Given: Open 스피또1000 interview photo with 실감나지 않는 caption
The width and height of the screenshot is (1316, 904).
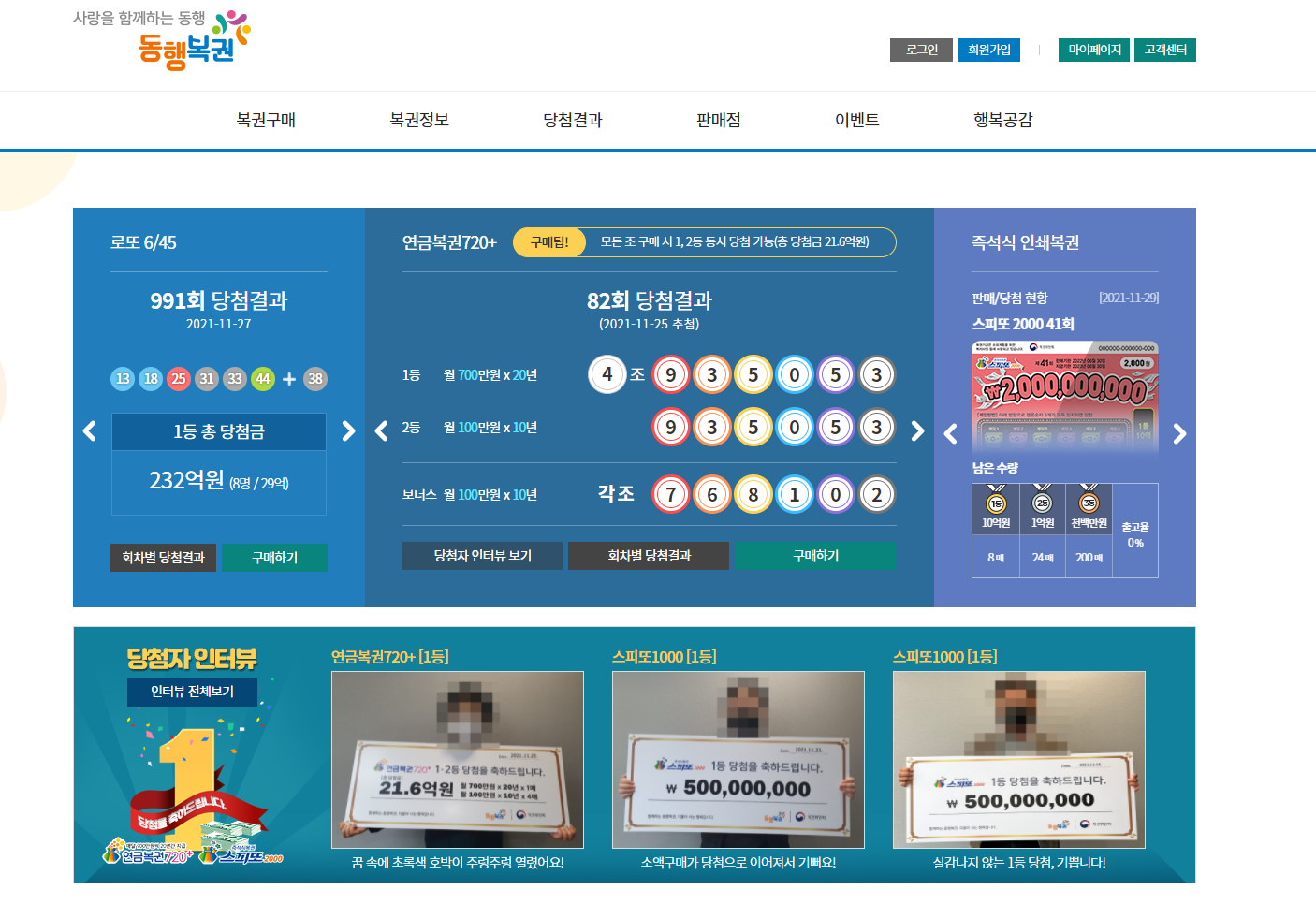Looking at the screenshot, I should [1019, 760].
